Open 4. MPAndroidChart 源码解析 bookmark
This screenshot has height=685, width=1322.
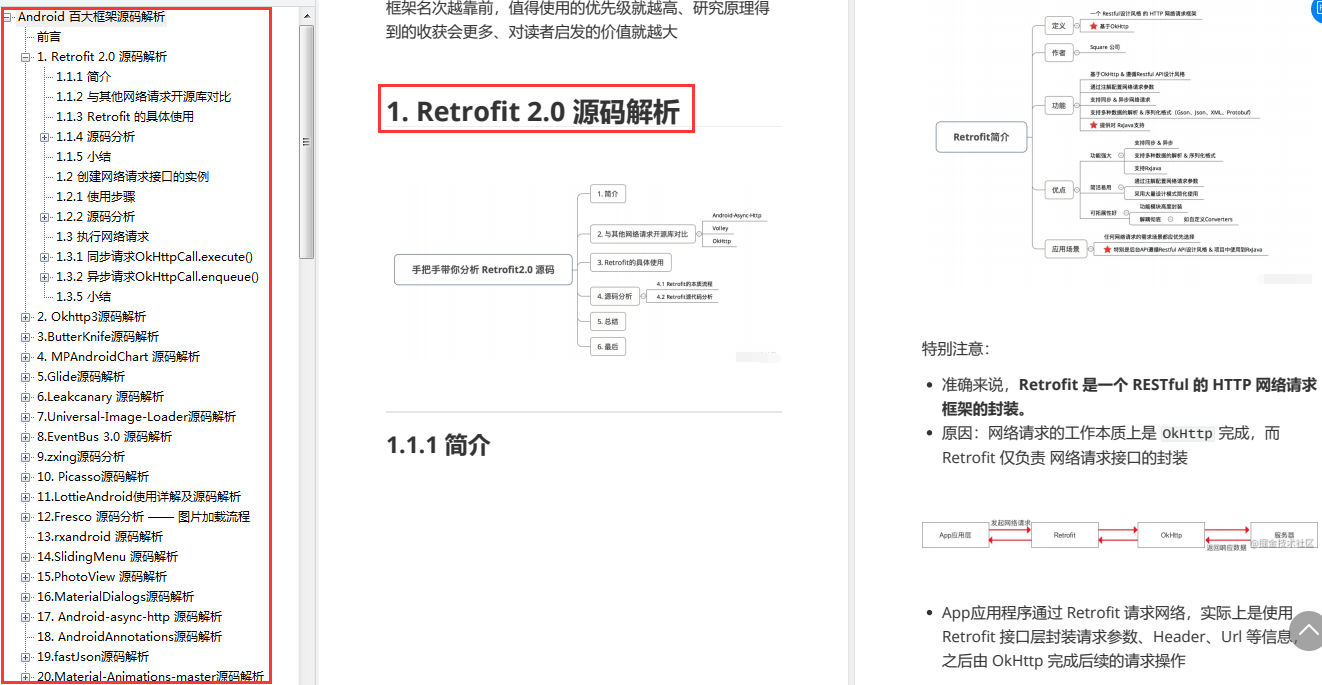pyautogui.click(x=118, y=357)
